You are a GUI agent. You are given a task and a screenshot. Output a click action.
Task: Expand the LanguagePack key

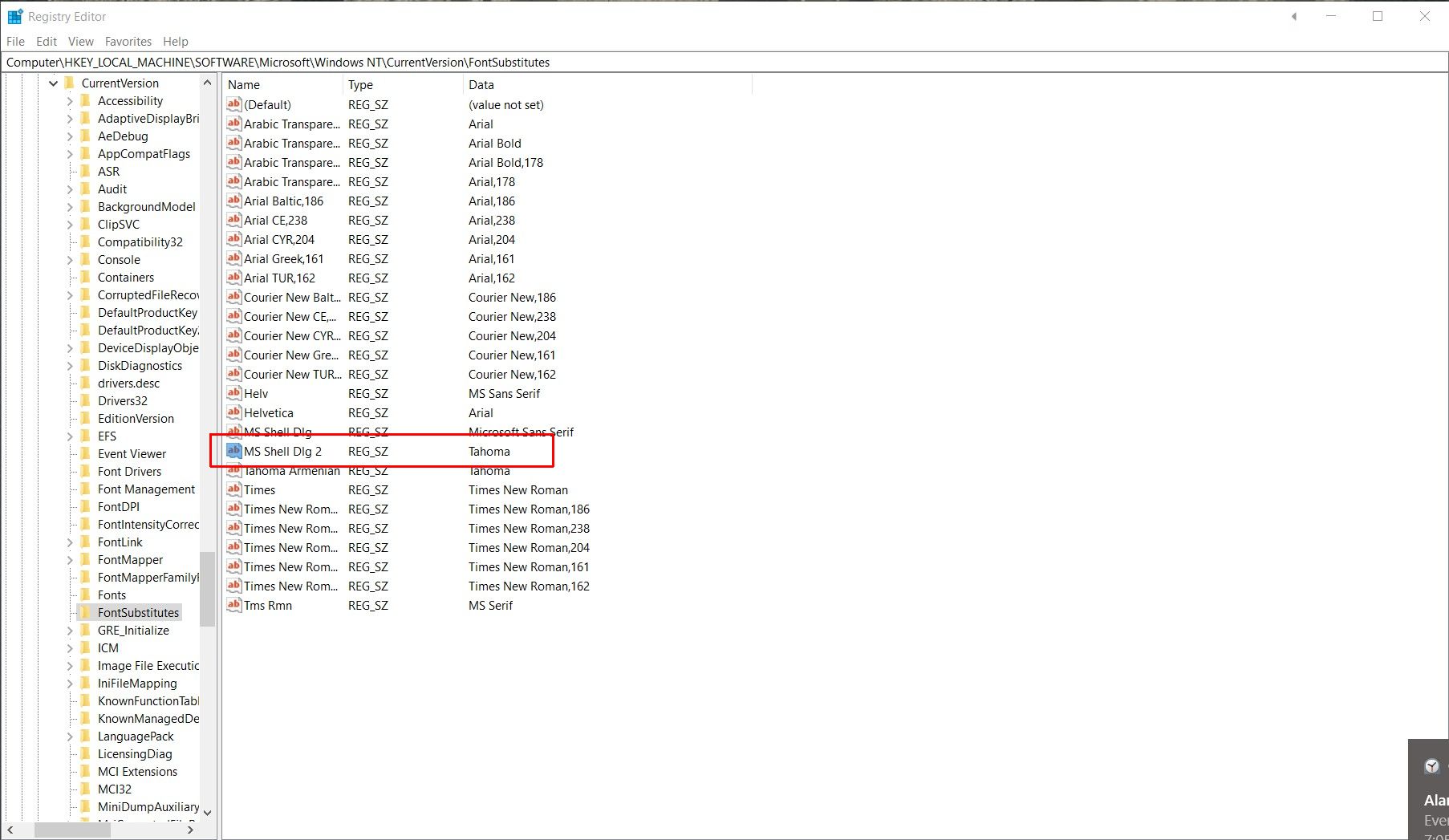(x=70, y=737)
